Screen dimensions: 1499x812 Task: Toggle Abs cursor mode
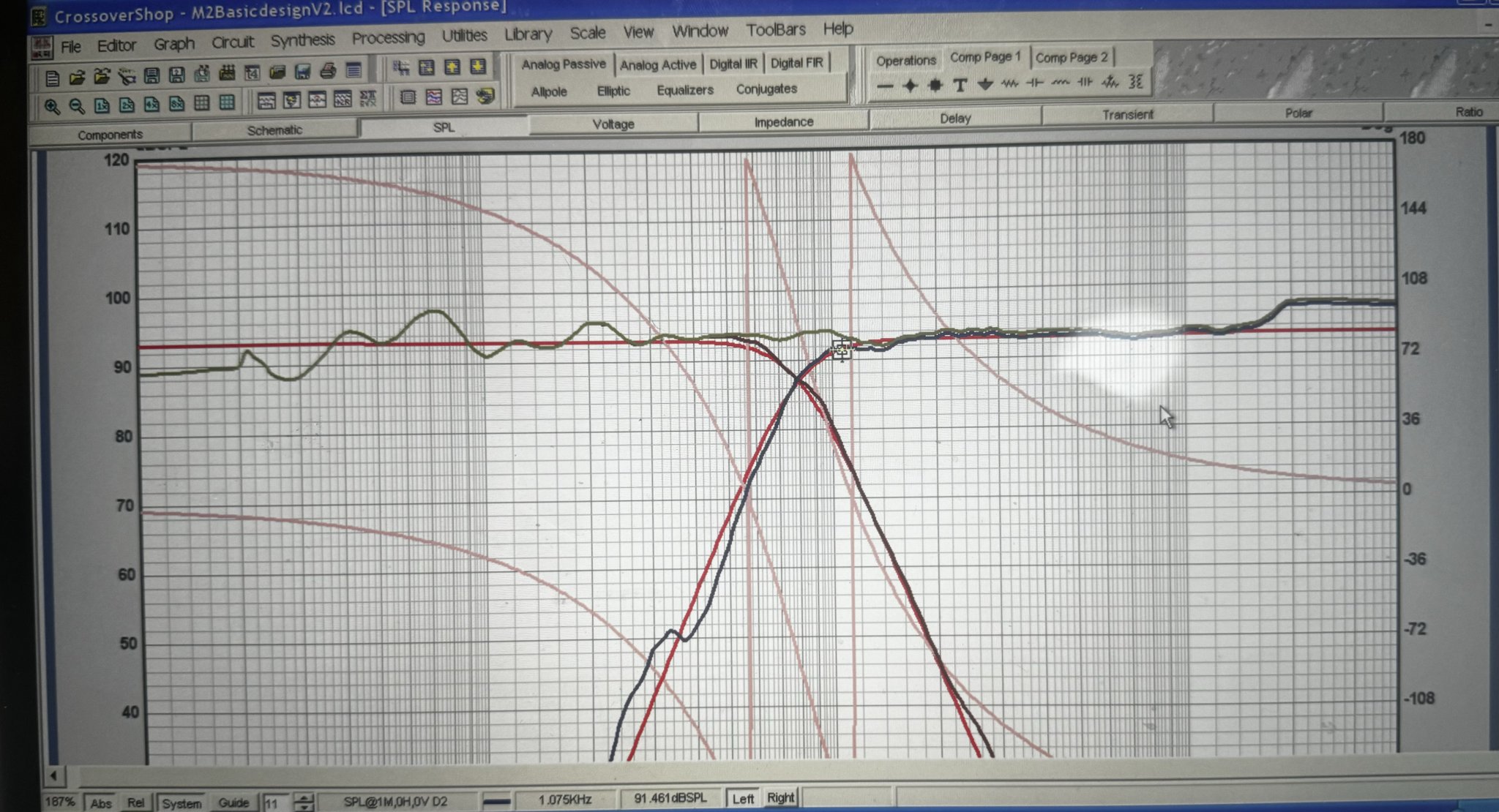(101, 803)
